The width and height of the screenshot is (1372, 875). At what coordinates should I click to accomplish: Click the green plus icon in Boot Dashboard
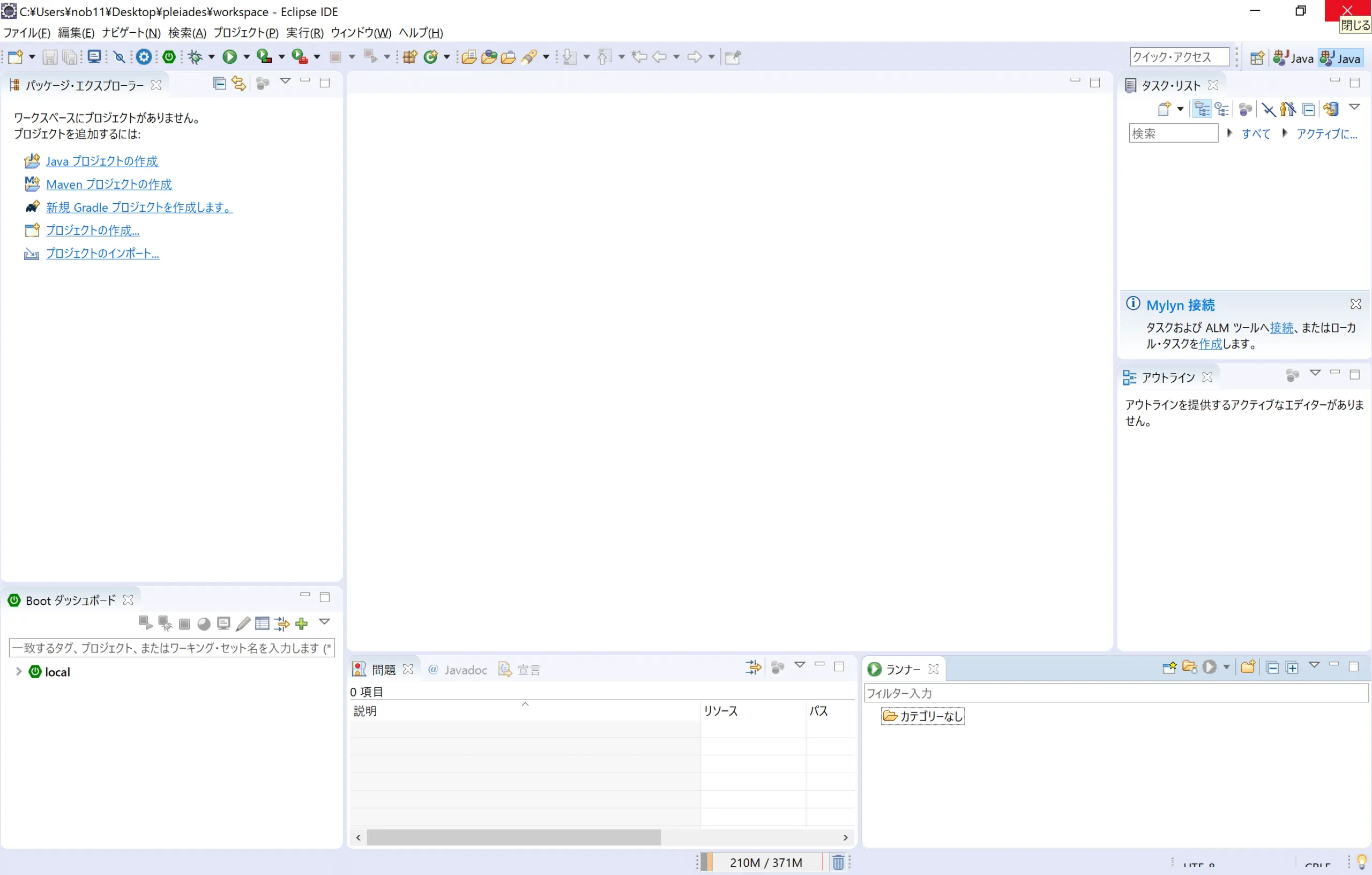point(301,624)
